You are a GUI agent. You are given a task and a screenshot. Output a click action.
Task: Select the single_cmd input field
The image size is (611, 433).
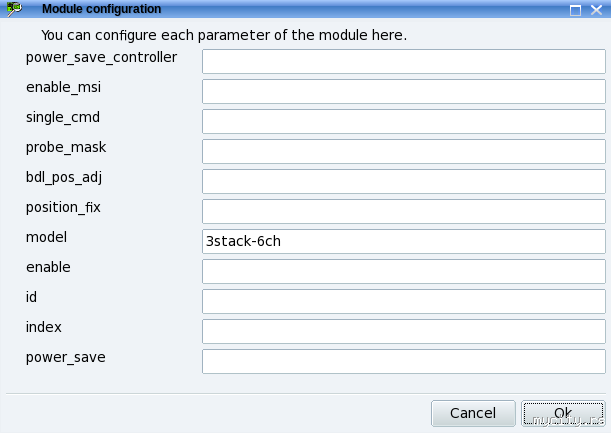click(x=403, y=122)
